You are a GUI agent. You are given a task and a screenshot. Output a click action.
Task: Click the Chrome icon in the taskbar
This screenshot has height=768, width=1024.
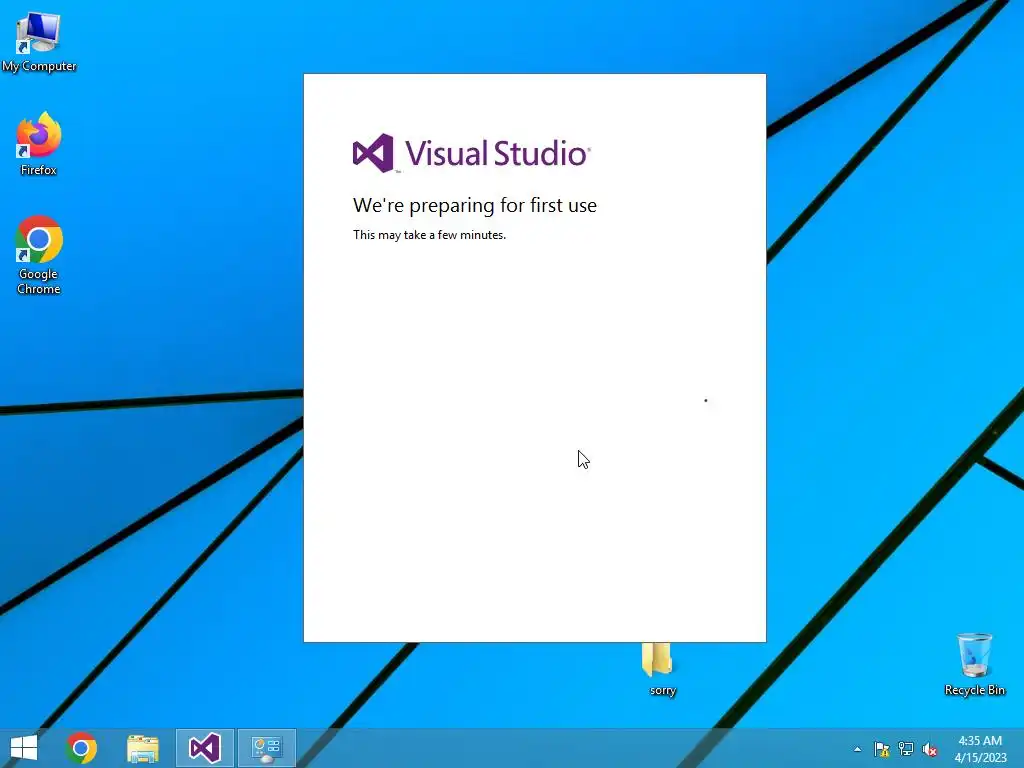[x=81, y=748]
